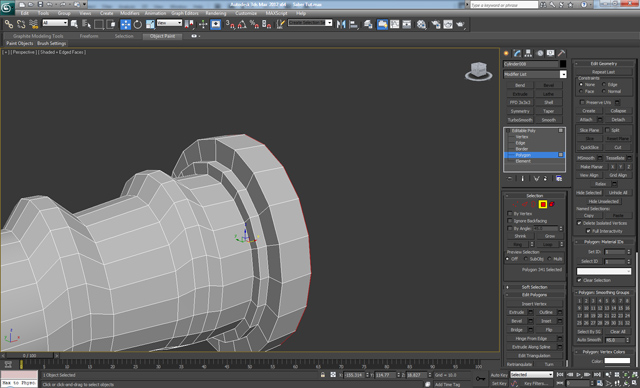Uncheck the Clear Selection checkbox

click(x=579, y=280)
